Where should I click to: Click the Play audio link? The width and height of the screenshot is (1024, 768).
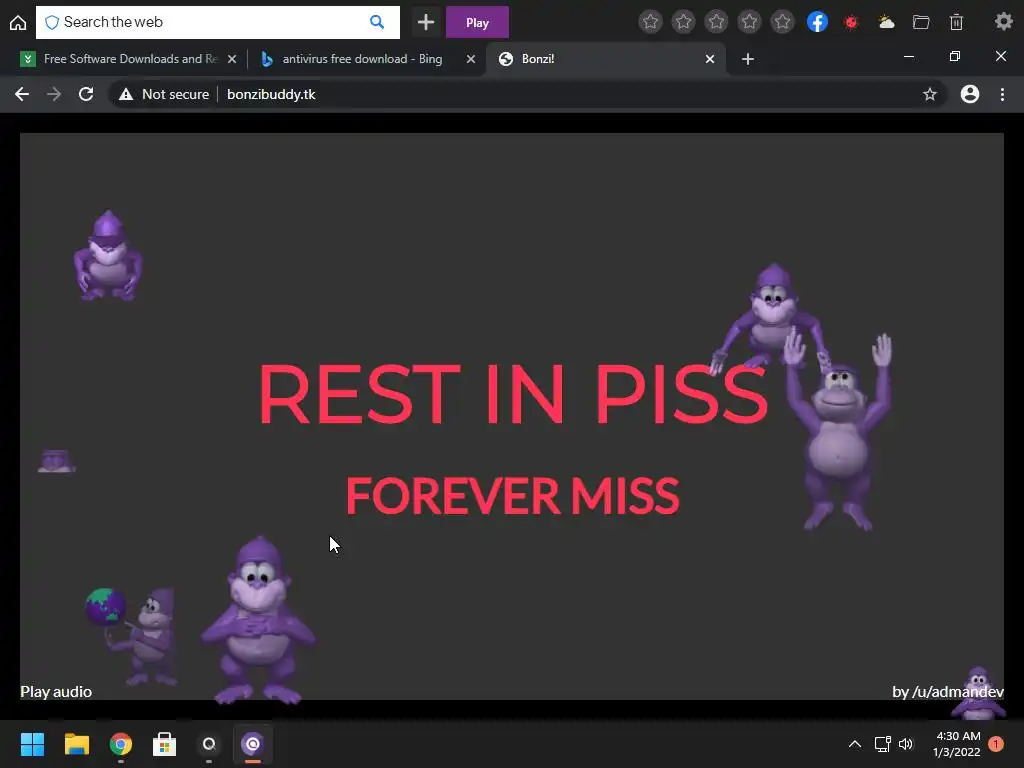coord(56,692)
